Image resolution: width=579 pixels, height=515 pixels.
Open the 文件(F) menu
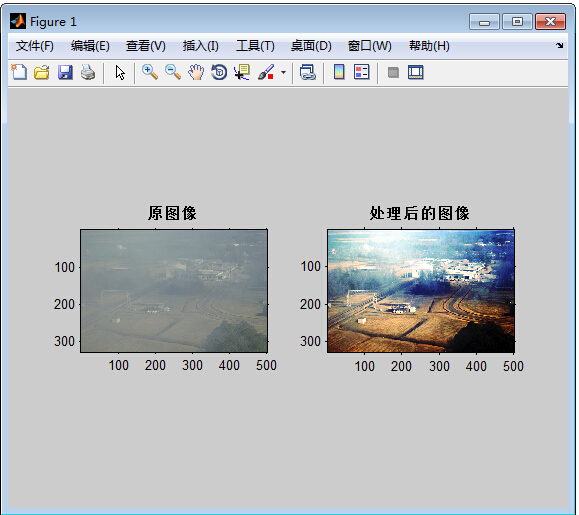click(34, 46)
